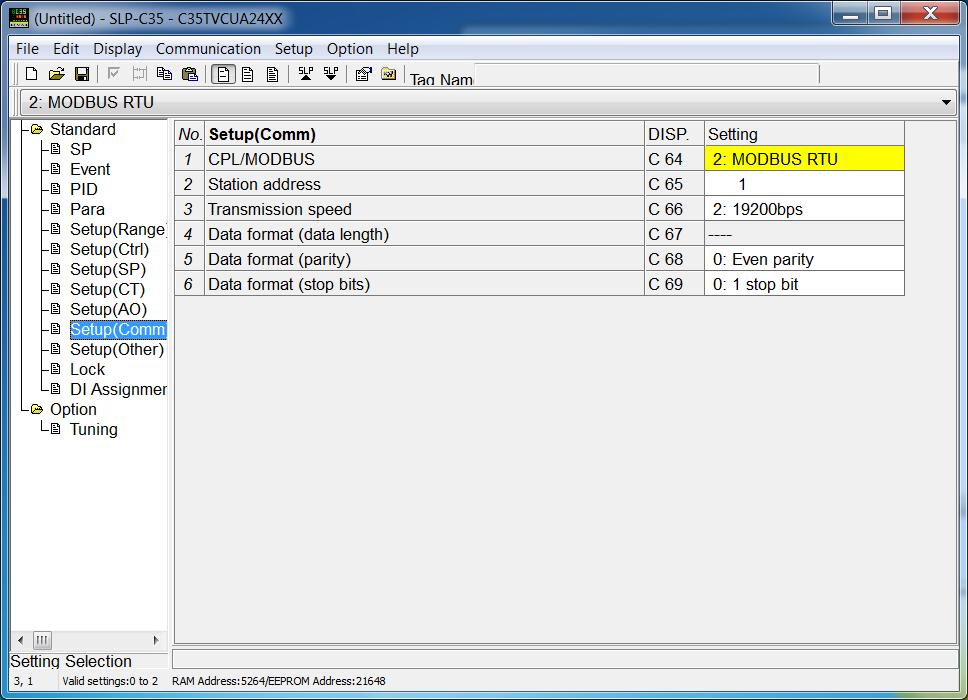Open the Edit menu
The height and width of the screenshot is (700, 968).
pyautogui.click(x=66, y=49)
